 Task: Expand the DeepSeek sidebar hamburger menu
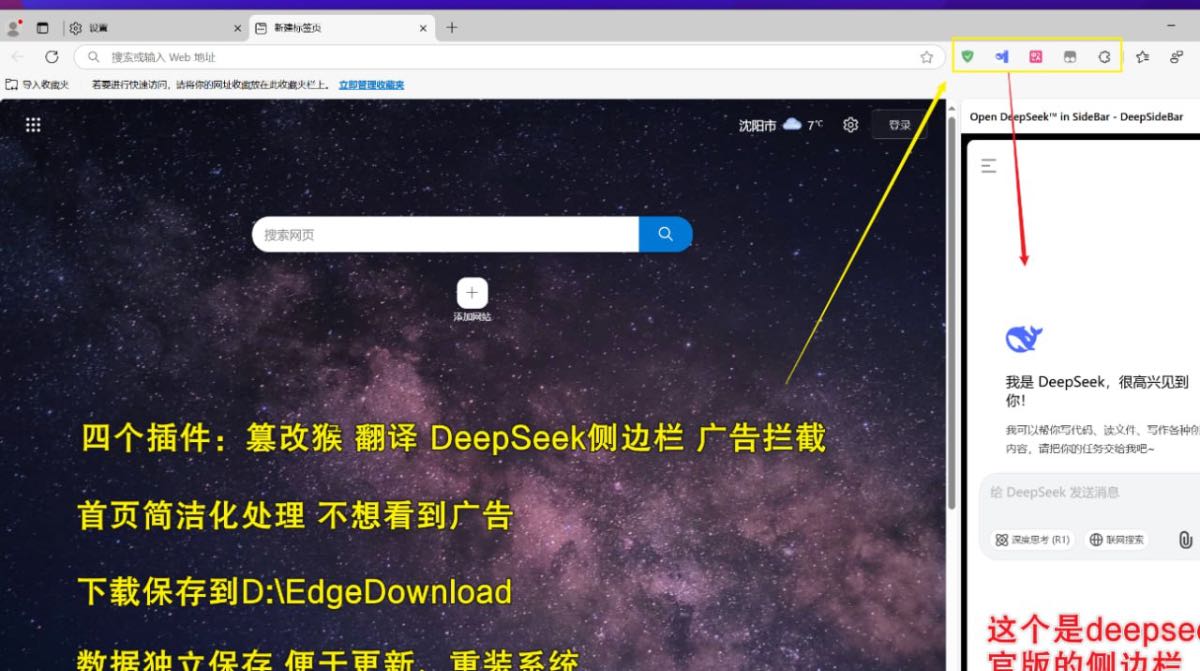989,166
